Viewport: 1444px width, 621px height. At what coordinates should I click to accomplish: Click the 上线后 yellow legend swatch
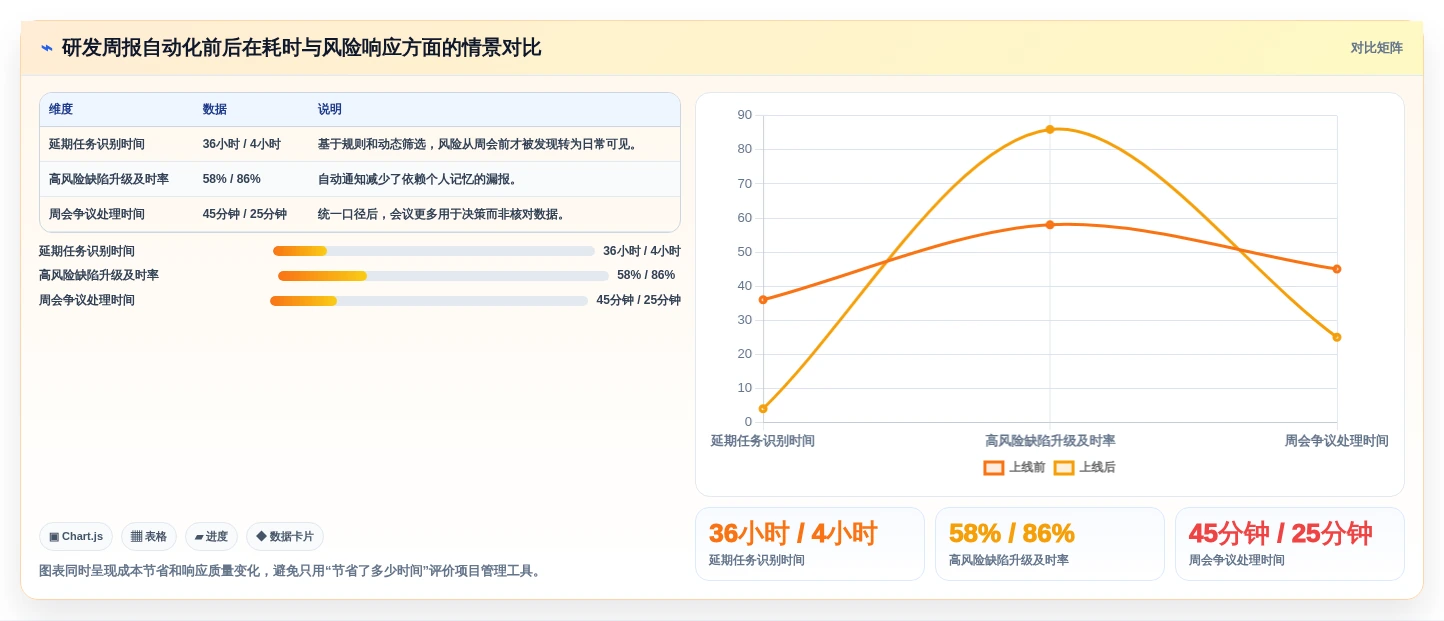pos(1064,467)
